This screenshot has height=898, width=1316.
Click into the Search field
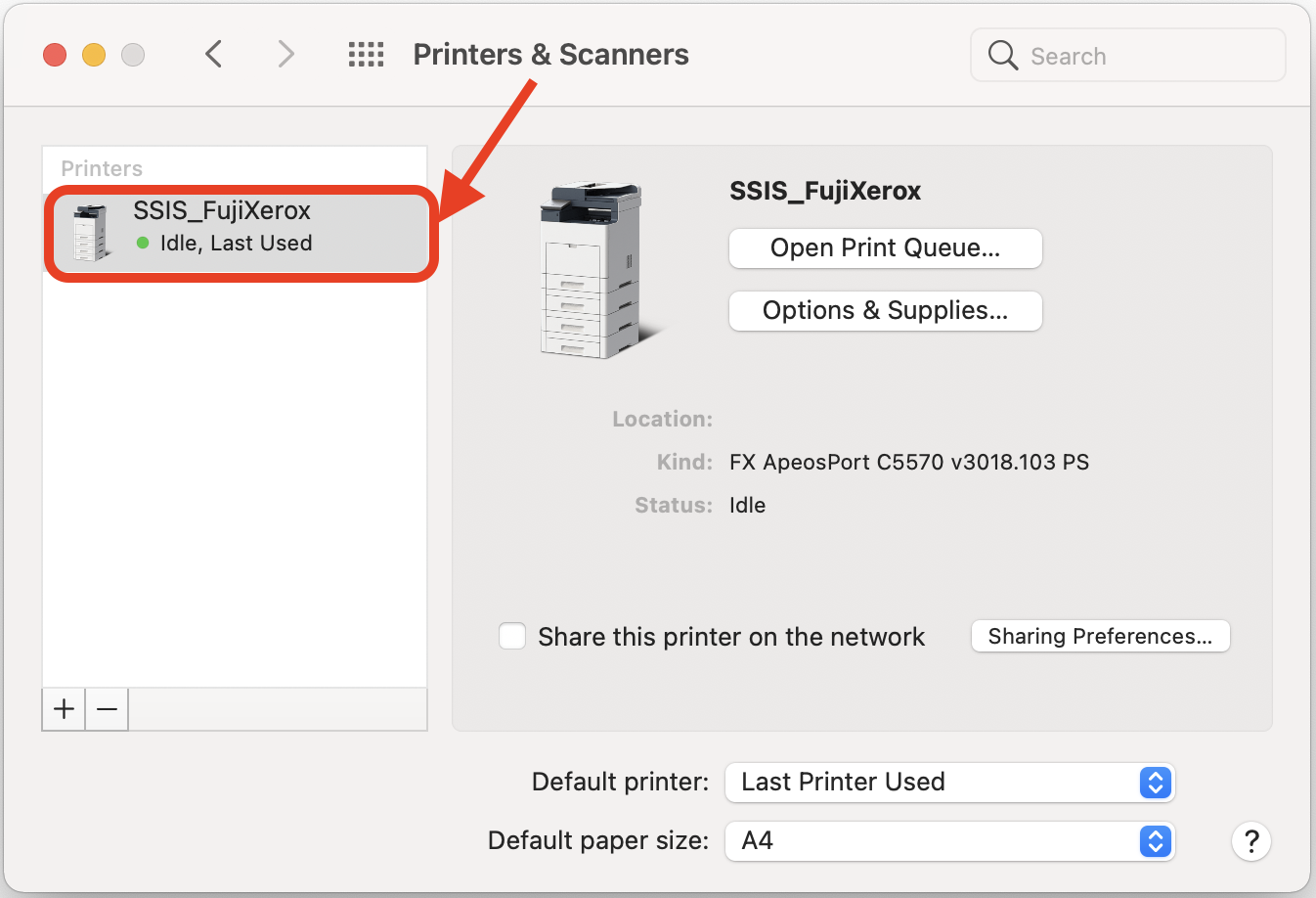point(1144,56)
